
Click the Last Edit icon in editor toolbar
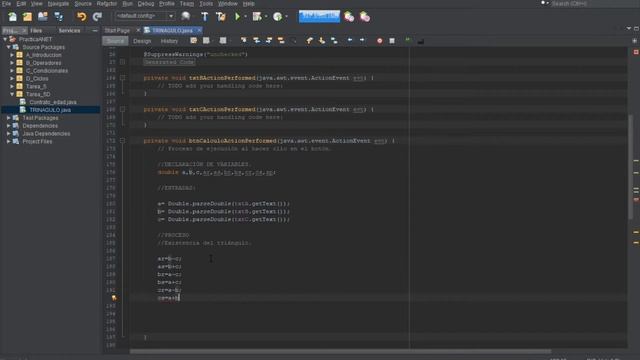193,40
